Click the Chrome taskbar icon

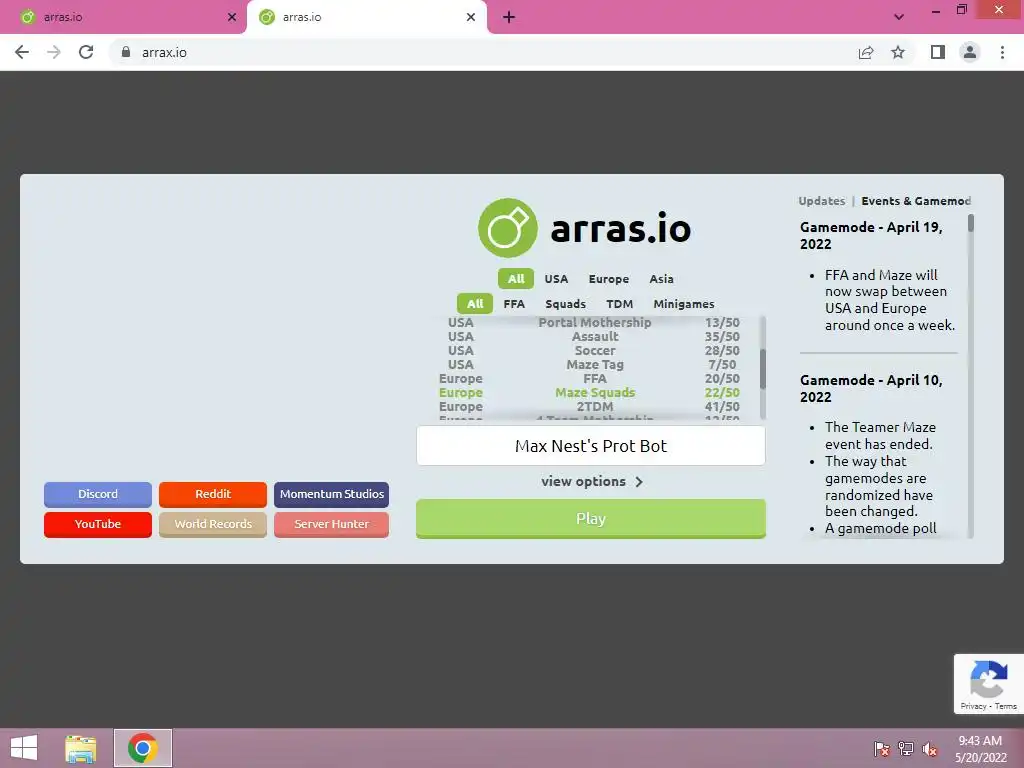(x=142, y=748)
